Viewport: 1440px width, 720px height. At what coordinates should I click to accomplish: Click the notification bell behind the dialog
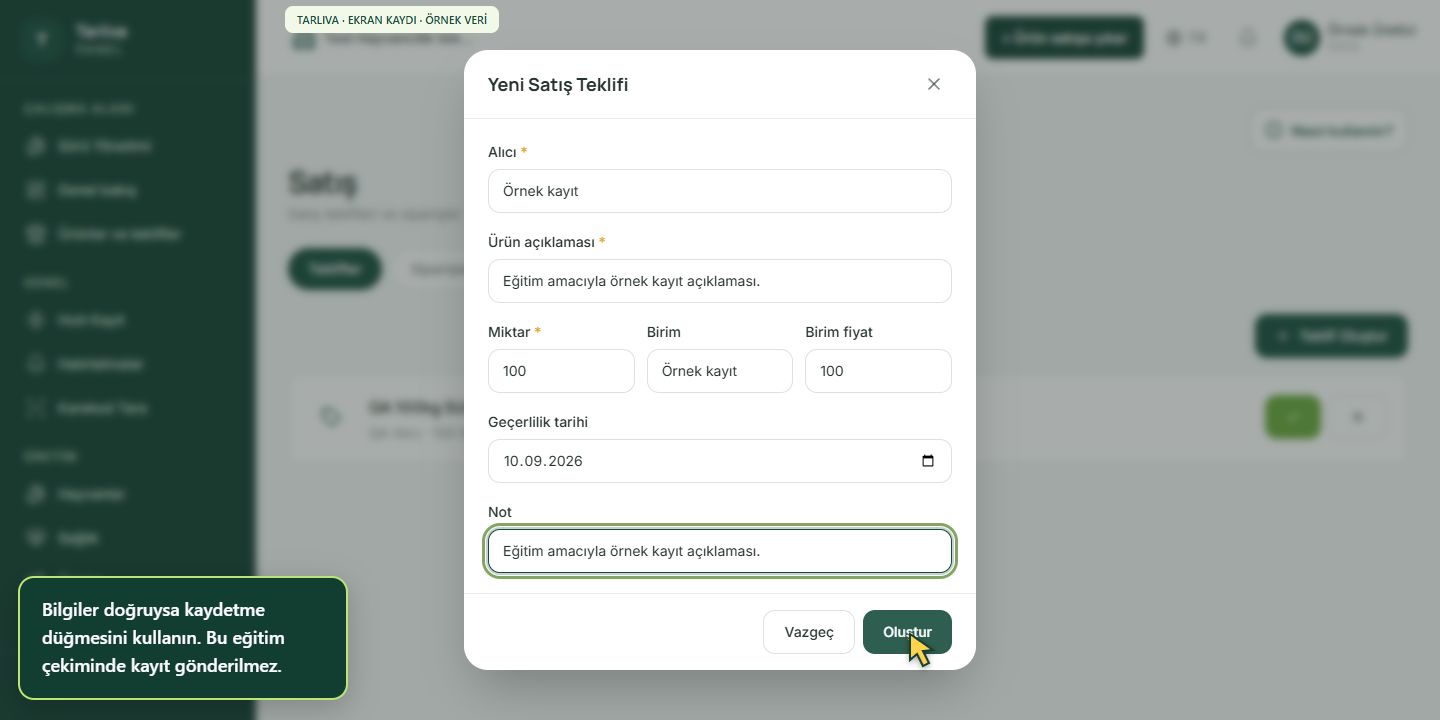click(x=1248, y=38)
